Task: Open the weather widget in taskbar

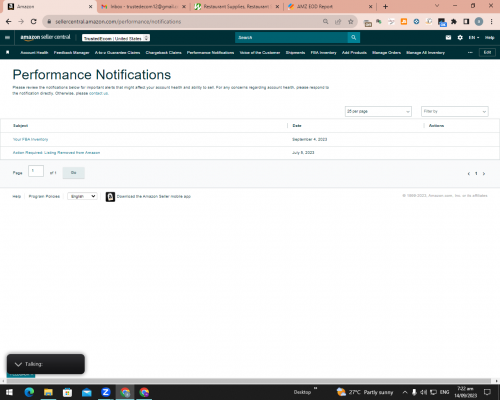Action: [365, 392]
